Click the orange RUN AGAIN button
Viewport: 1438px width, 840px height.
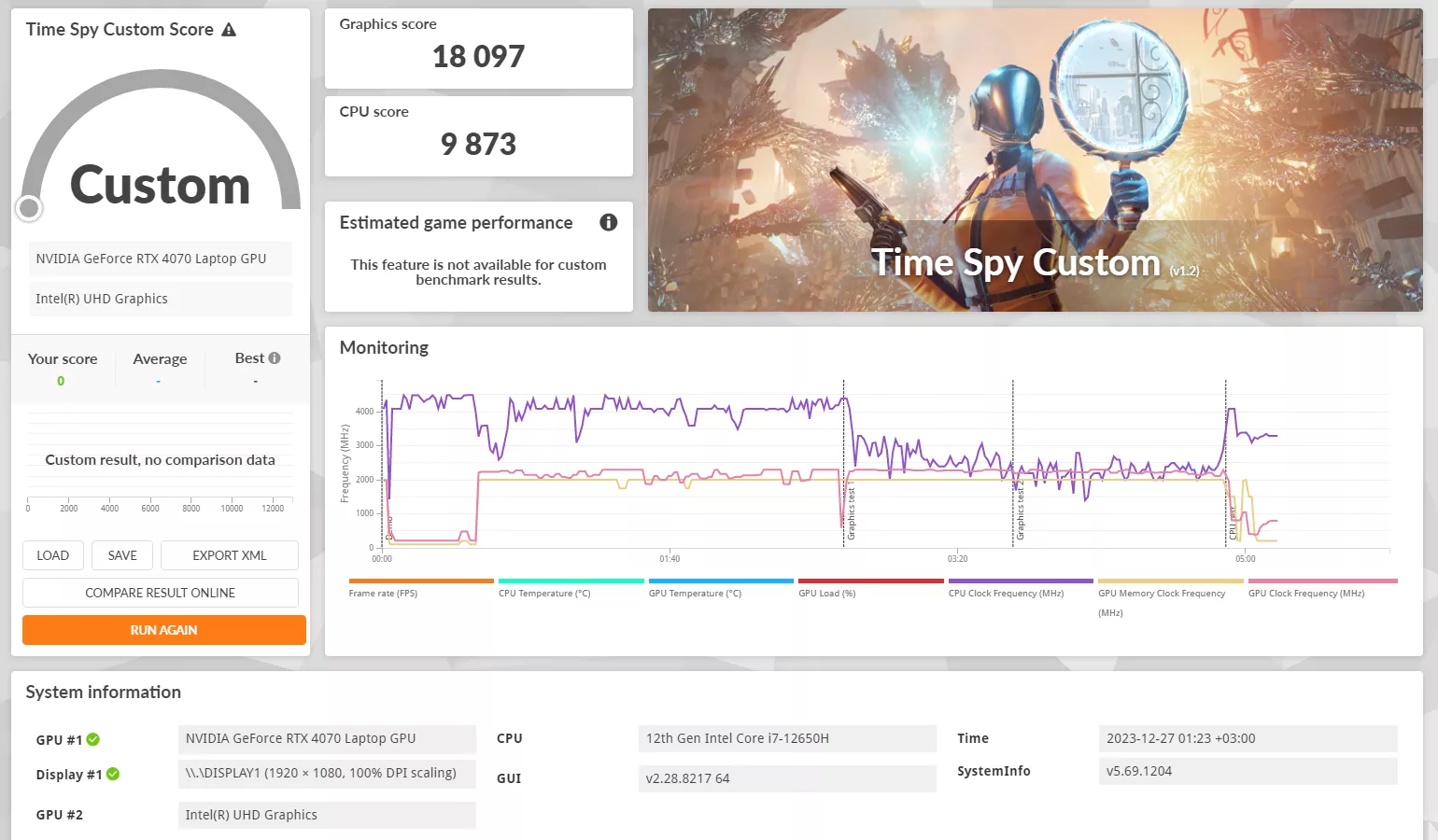click(x=164, y=630)
